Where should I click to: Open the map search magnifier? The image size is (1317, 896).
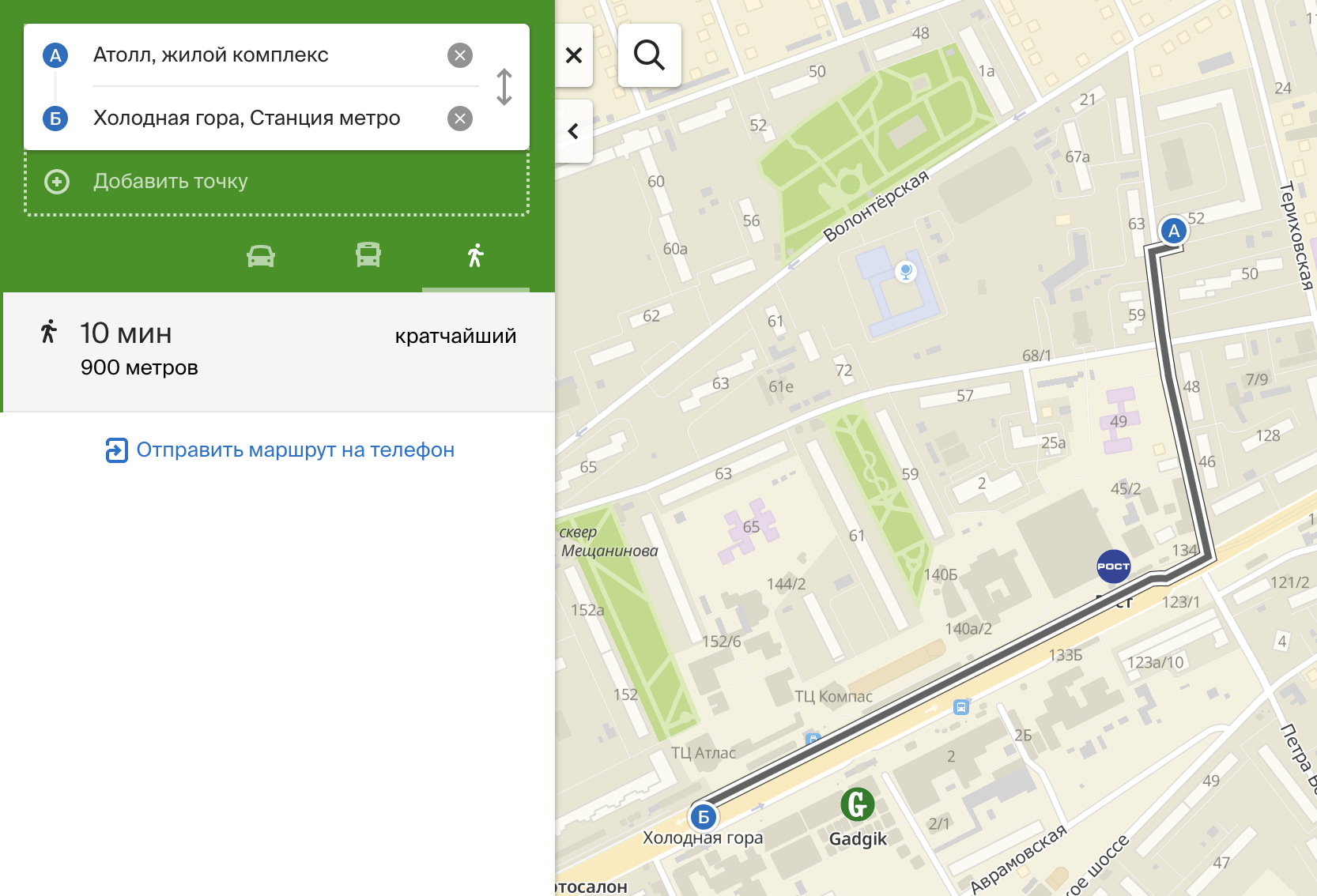649,55
